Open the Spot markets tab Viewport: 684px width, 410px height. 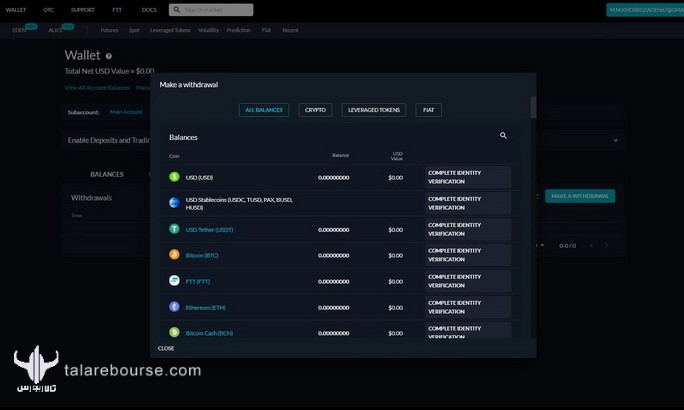134,30
